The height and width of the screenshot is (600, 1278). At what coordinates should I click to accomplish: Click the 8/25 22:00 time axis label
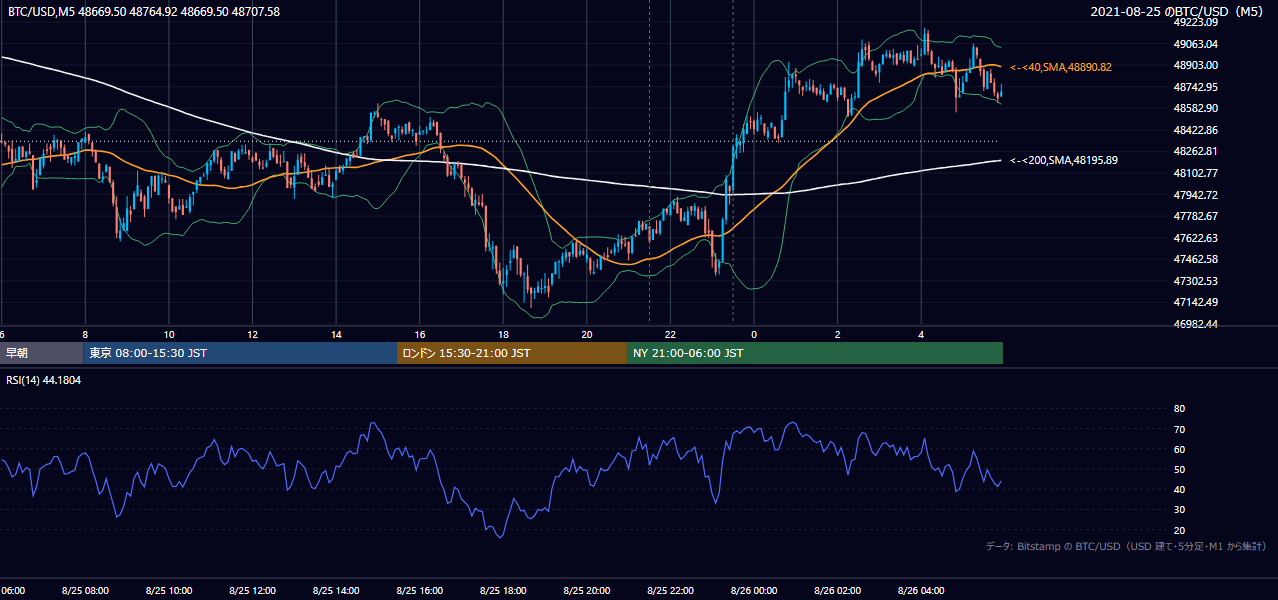(670, 591)
